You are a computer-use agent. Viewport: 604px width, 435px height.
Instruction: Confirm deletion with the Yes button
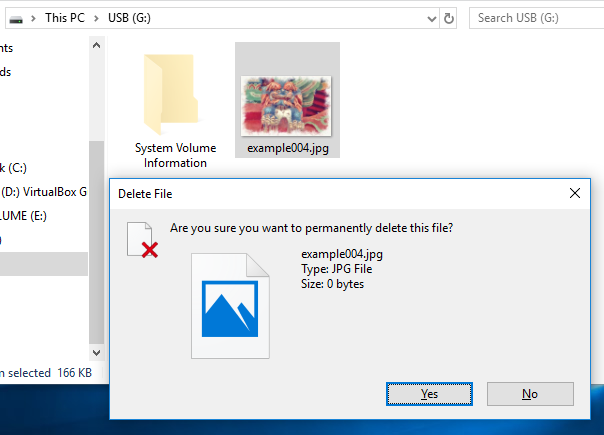[429, 394]
